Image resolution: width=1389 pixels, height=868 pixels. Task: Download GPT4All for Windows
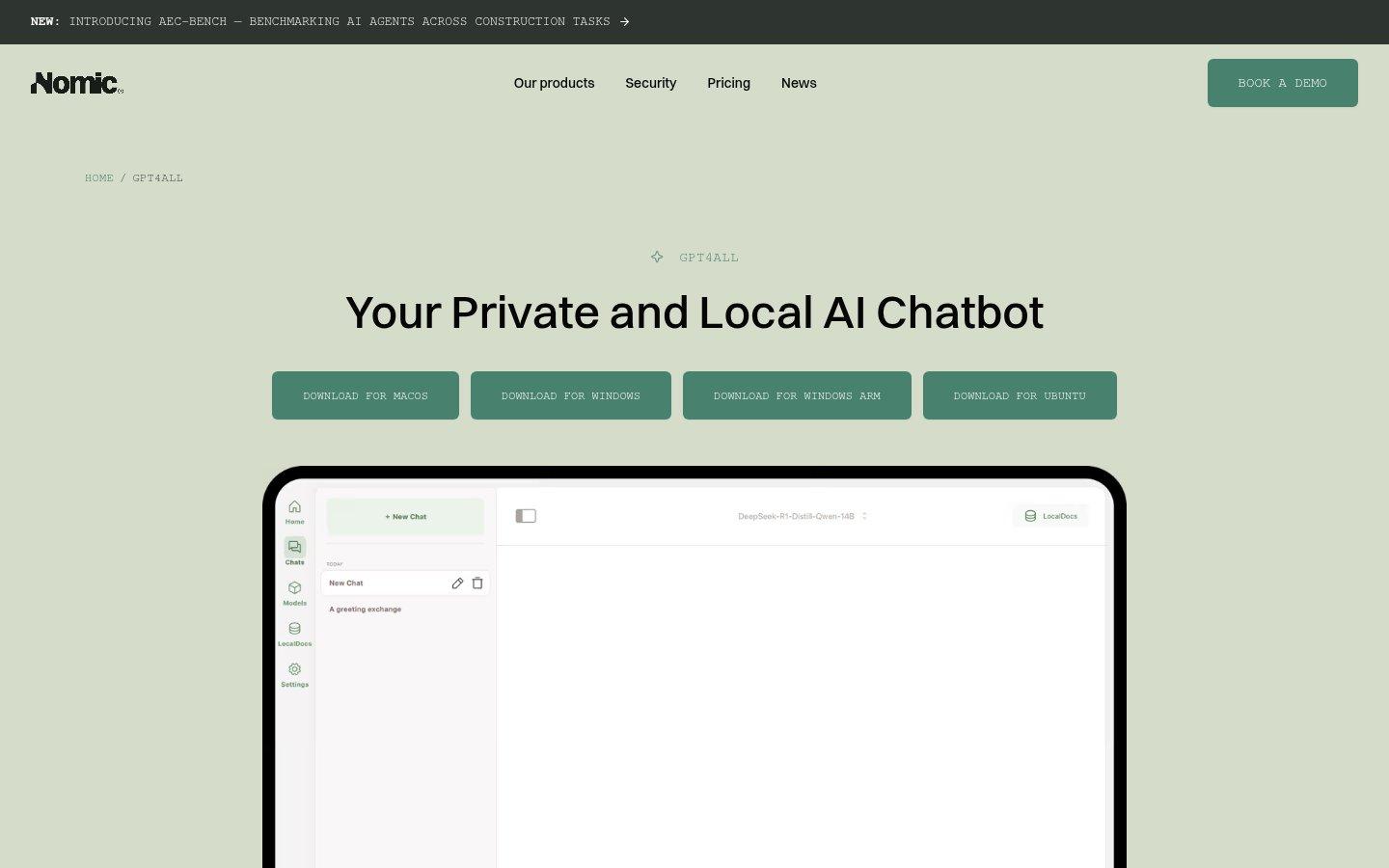(570, 395)
